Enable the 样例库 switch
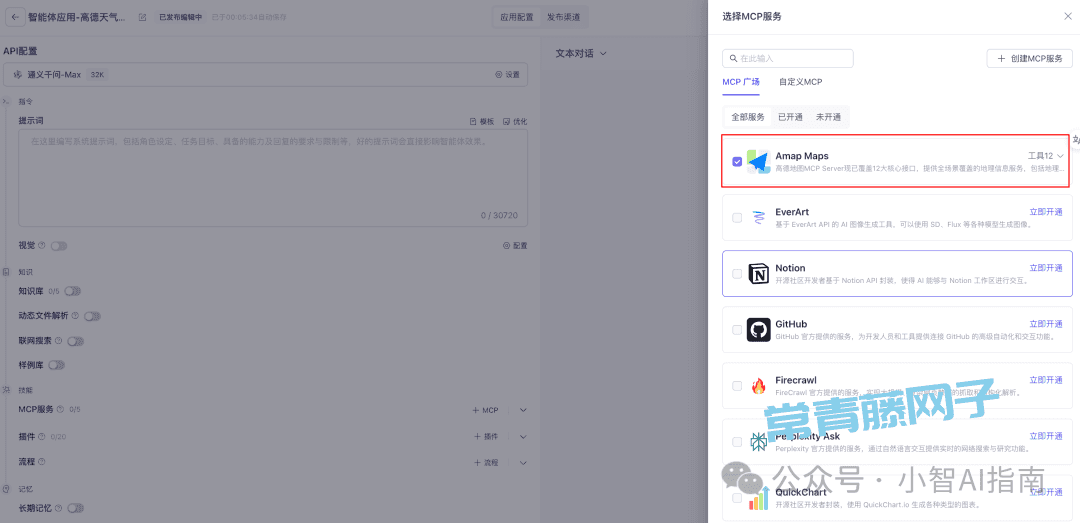 56,365
